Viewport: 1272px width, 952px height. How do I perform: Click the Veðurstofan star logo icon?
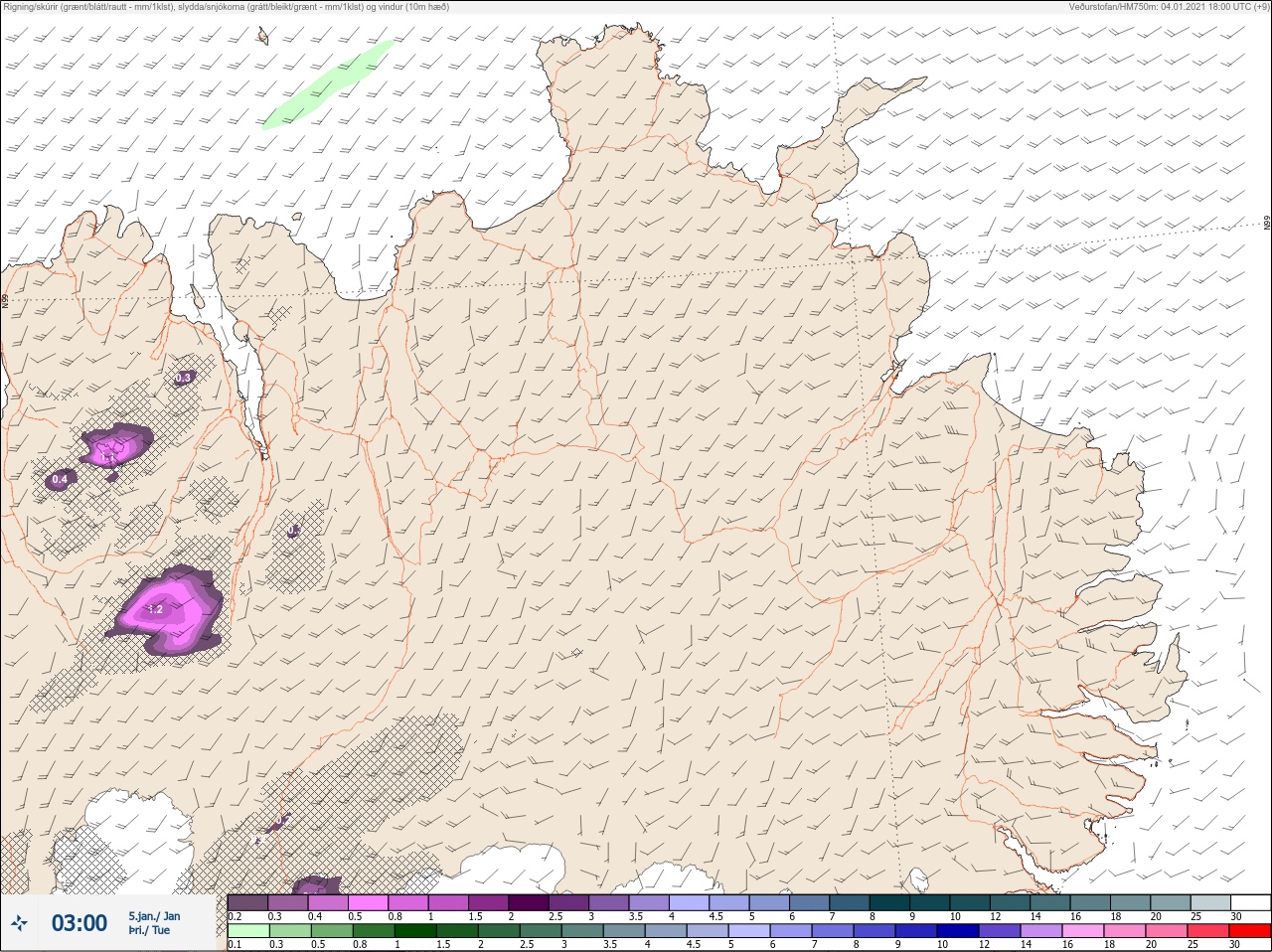(x=19, y=923)
